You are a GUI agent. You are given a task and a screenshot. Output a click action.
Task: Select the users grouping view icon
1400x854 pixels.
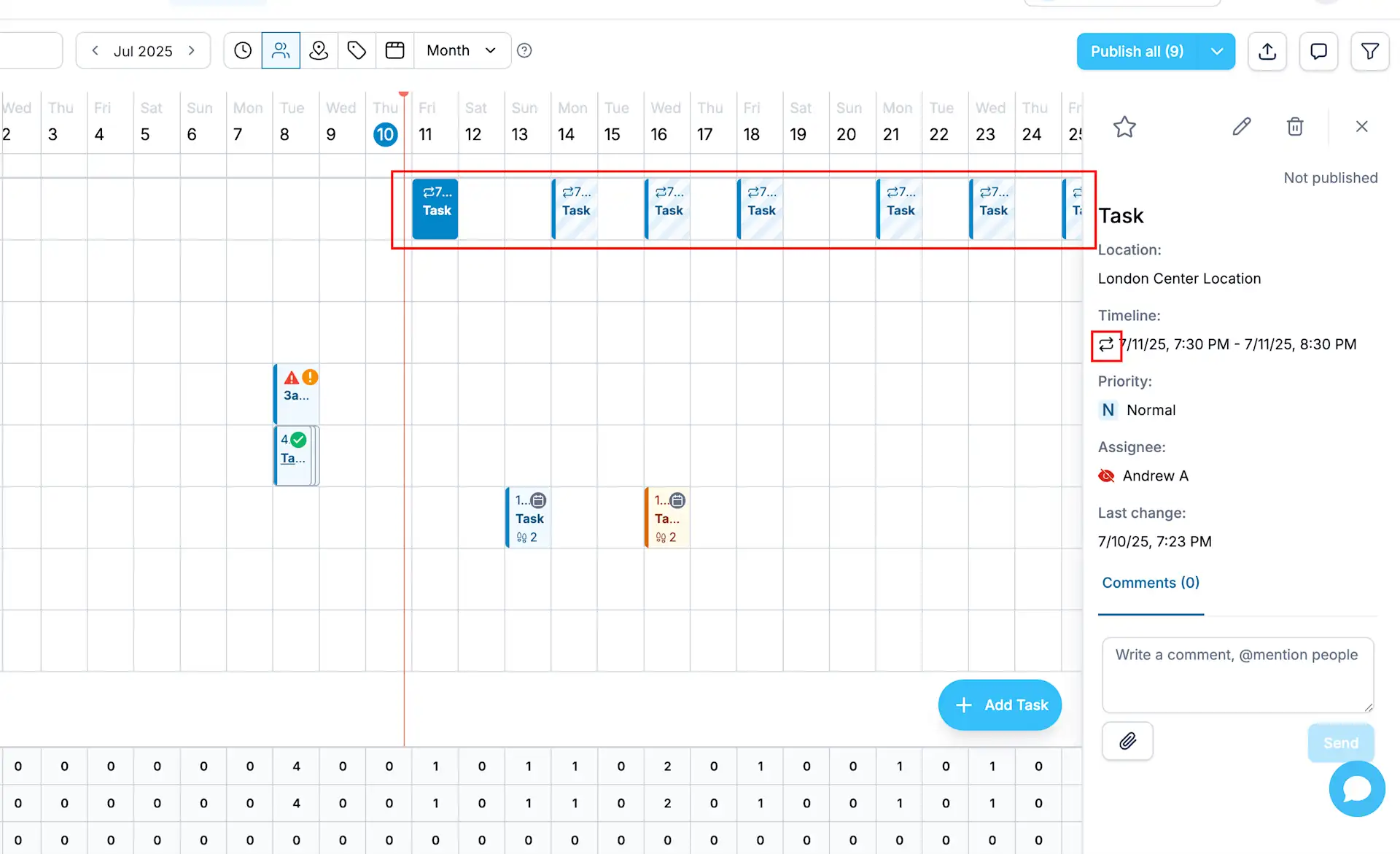(281, 50)
